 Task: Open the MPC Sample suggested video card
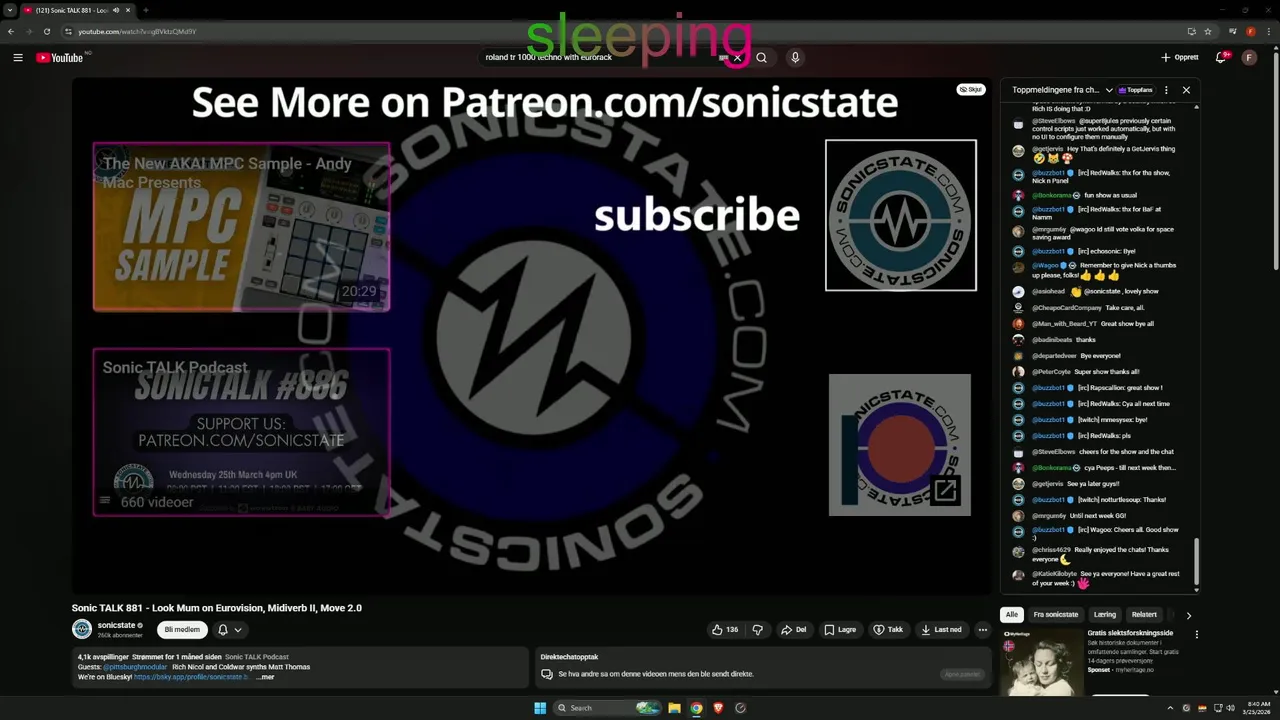tap(241, 226)
